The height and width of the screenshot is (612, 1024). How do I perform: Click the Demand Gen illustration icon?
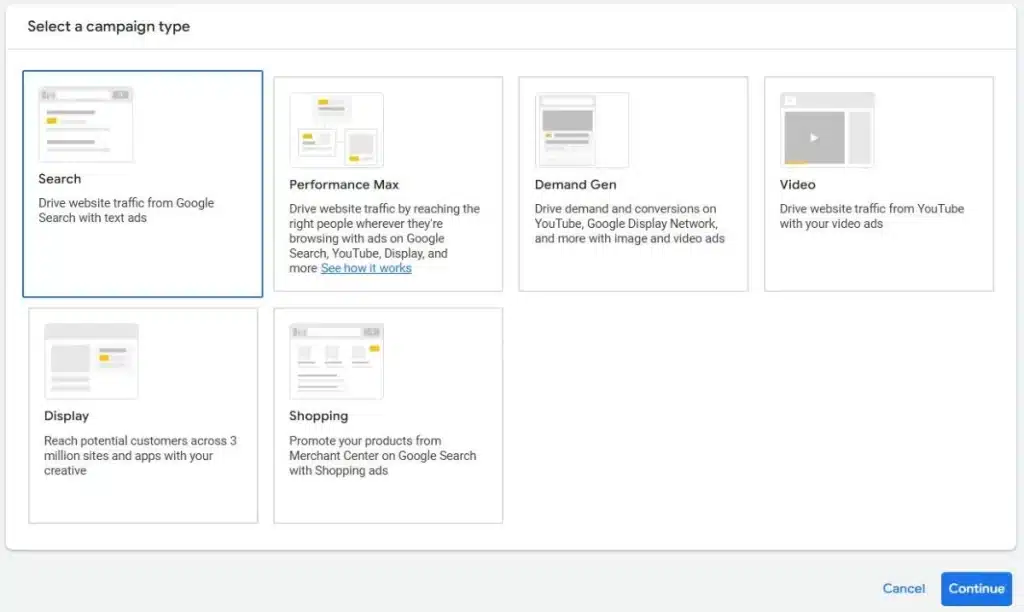pos(582,130)
